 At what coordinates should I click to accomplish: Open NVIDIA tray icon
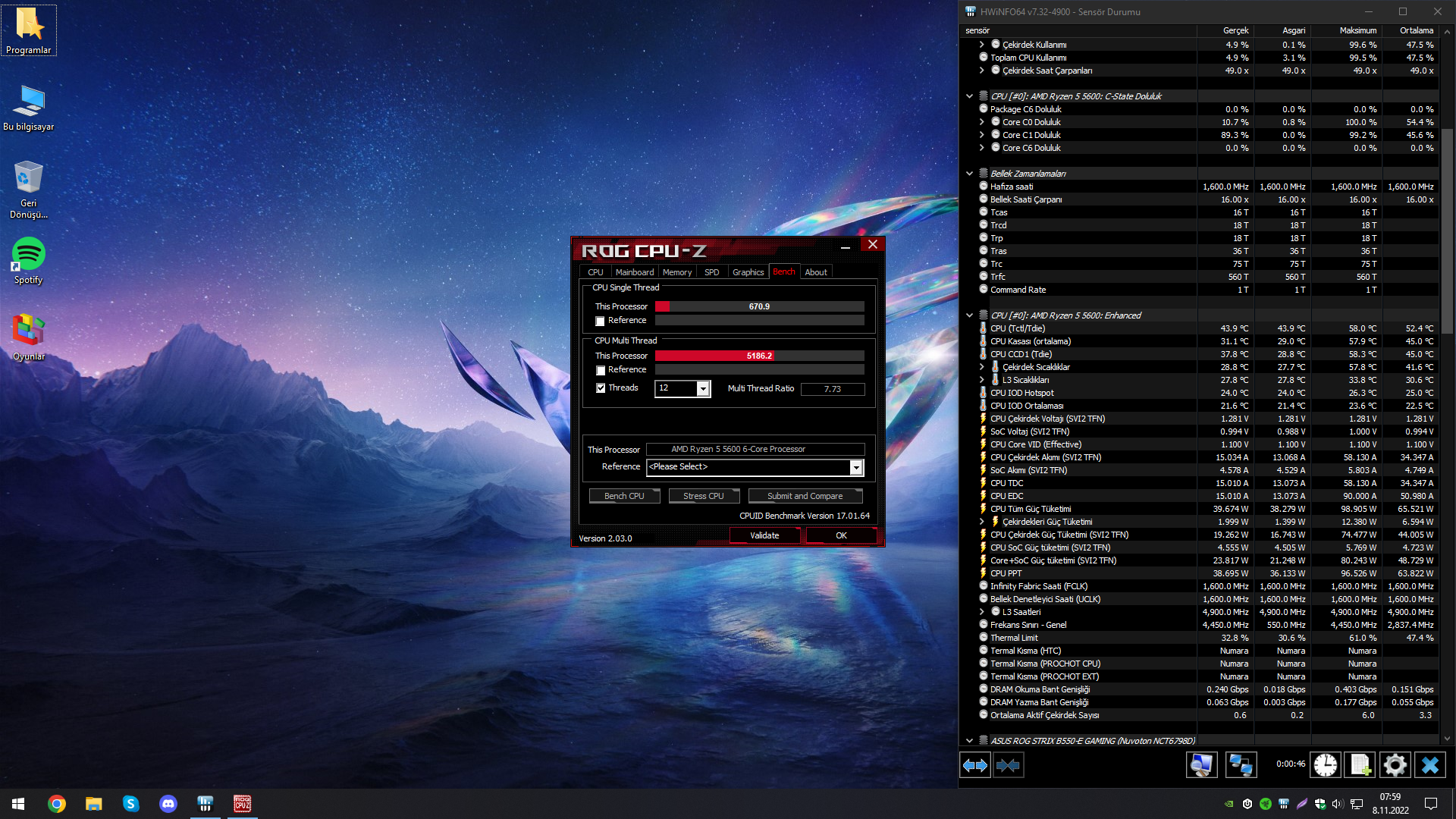1228,804
